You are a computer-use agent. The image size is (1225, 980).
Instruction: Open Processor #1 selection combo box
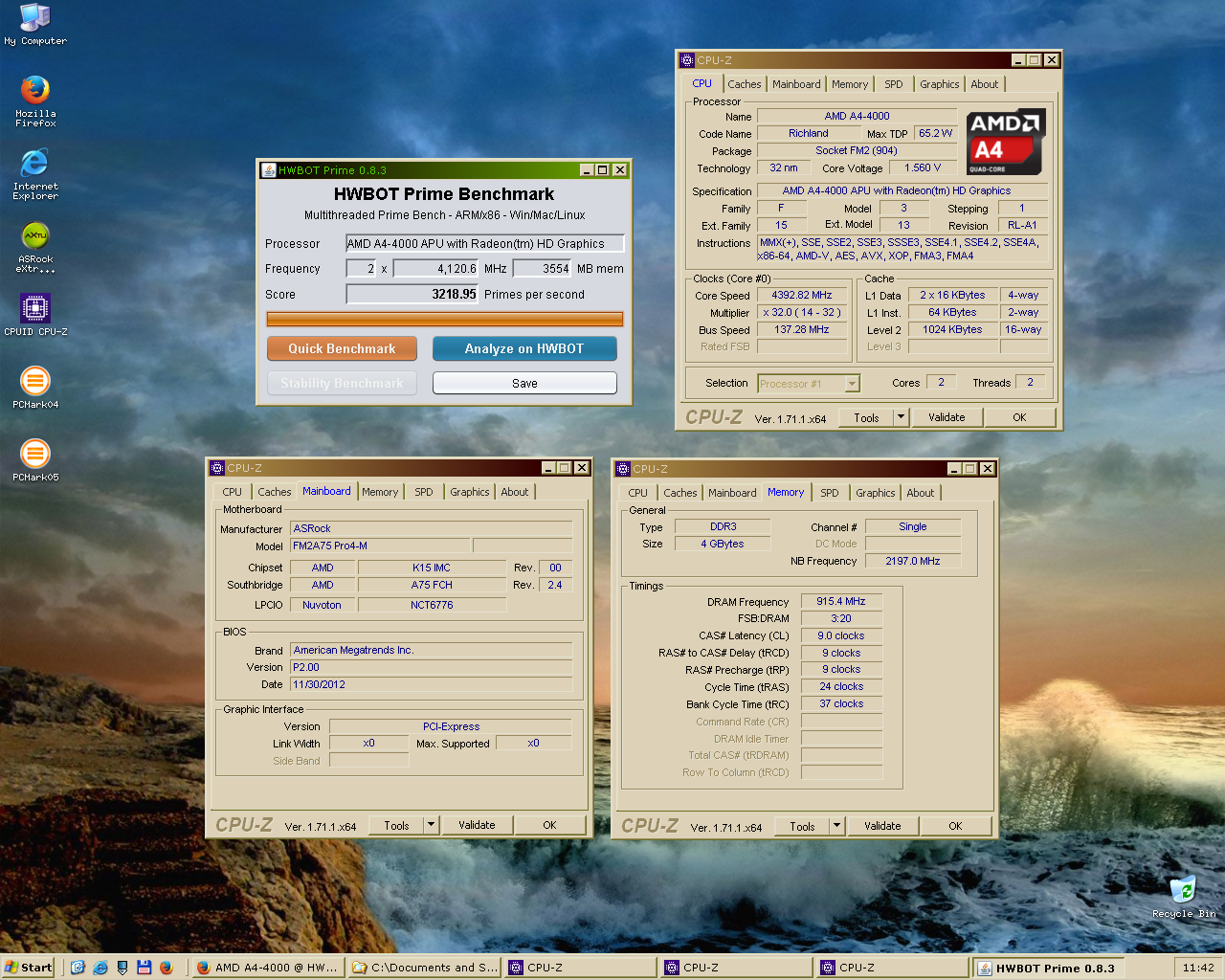pyautogui.click(x=809, y=384)
